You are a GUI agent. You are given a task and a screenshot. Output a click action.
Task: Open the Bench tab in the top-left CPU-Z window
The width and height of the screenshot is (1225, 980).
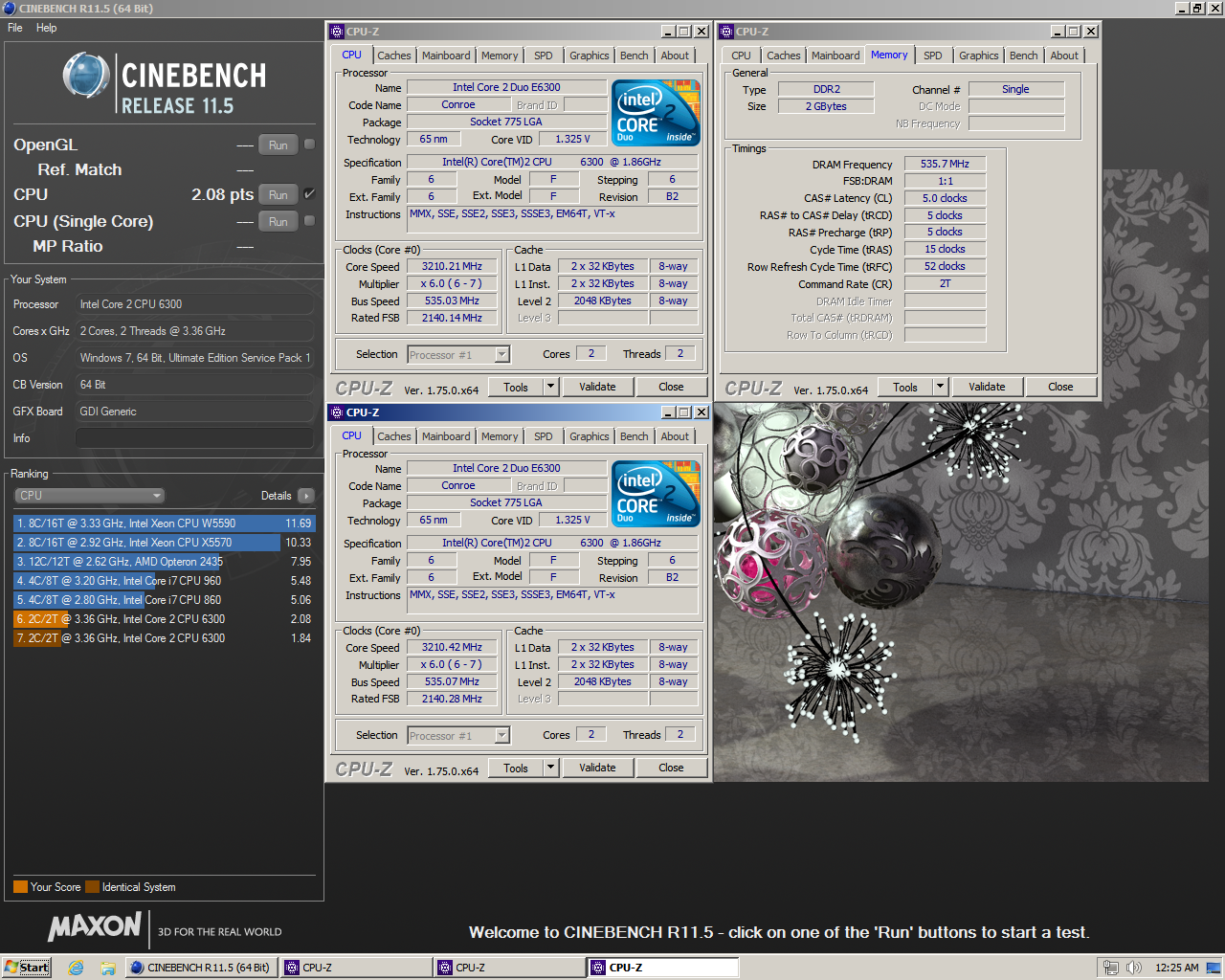[x=634, y=56]
